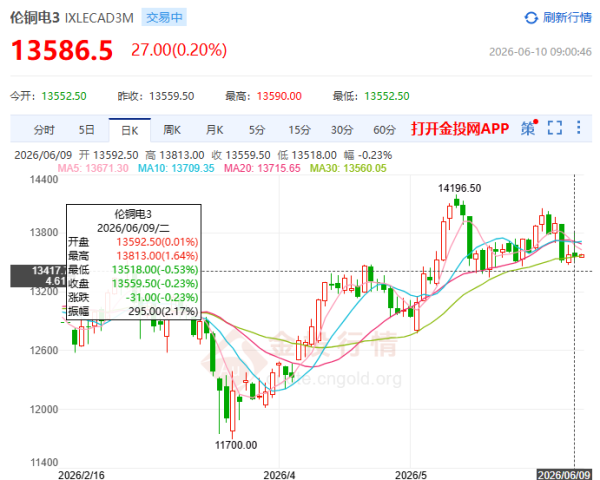The width and height of the screenshot is (600, 480).
Task: Click the 11400 price axis label
Action: point(44,462)
